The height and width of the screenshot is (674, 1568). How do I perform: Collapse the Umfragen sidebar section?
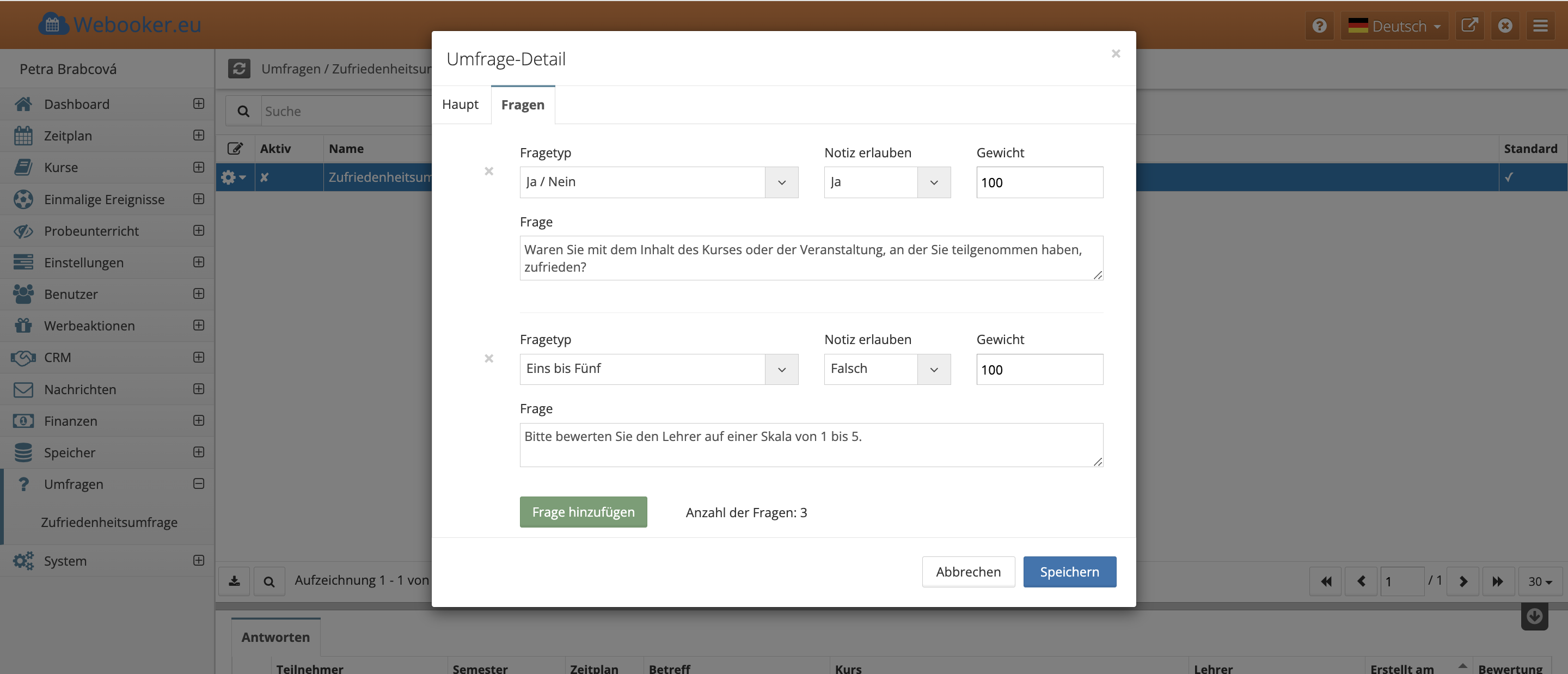coord(198,483)
